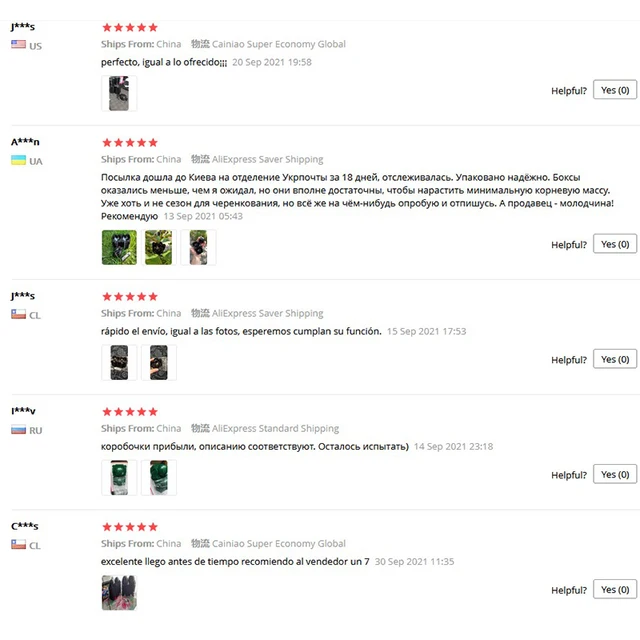The height and width of the screenshot is (640, 640).
Task: Click the US flag icon under J***s
Action: tap(18, 44)
